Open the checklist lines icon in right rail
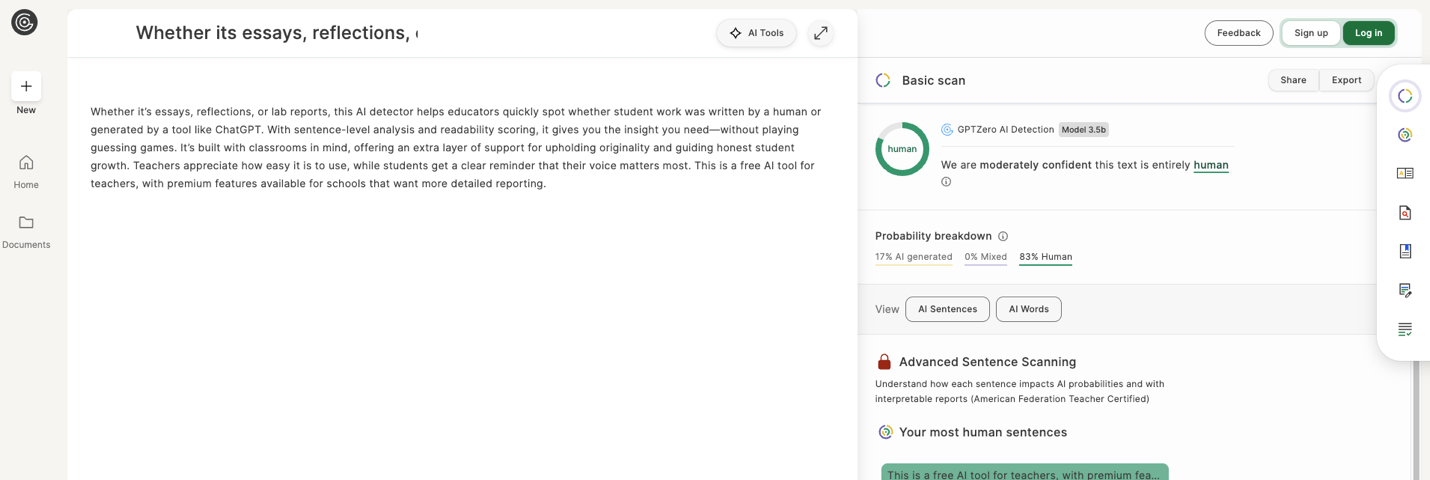 [1405, 329]
